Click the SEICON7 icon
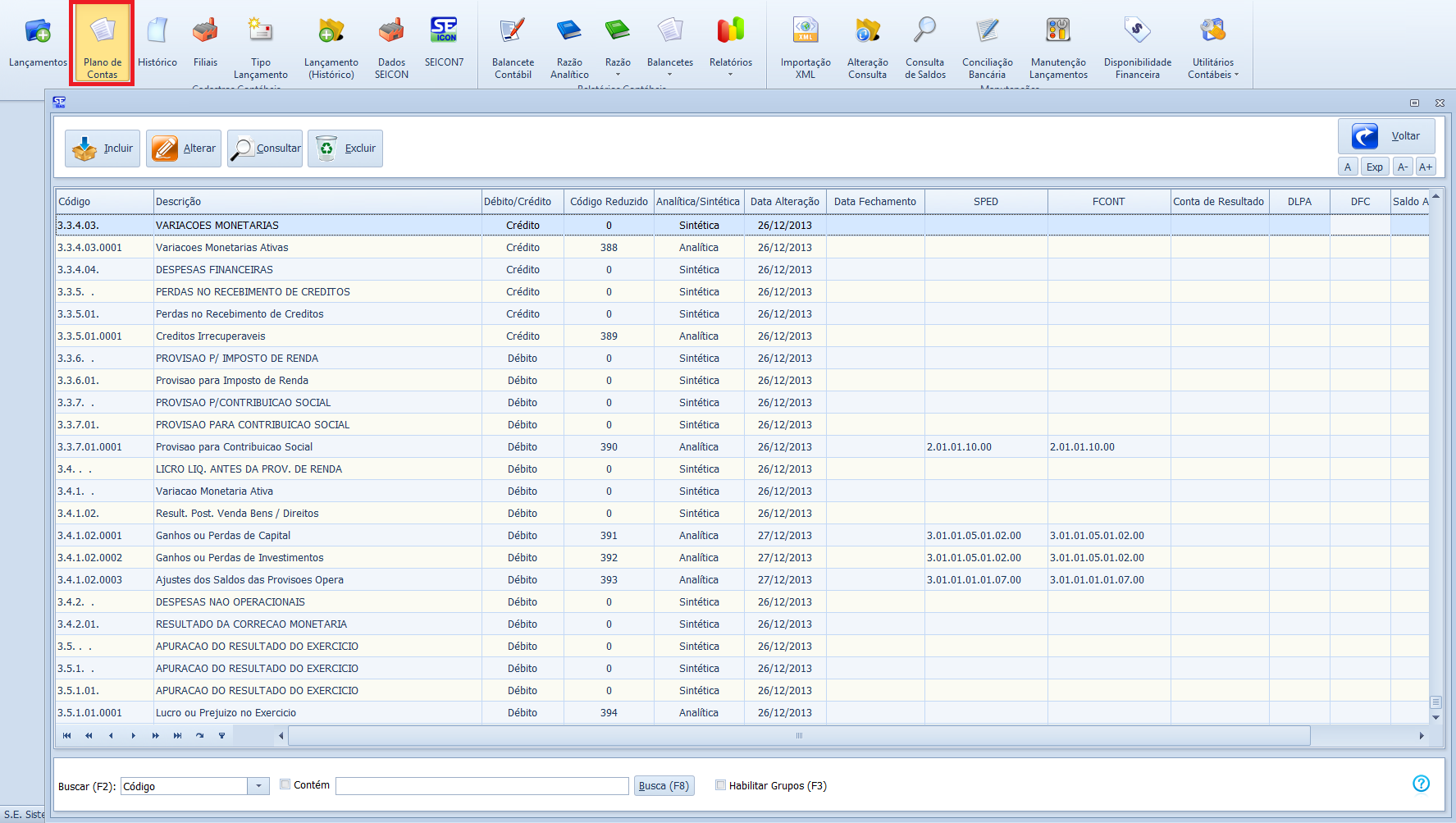The height and width of the screenshot is (823, 1456). (x=444, y=43)
